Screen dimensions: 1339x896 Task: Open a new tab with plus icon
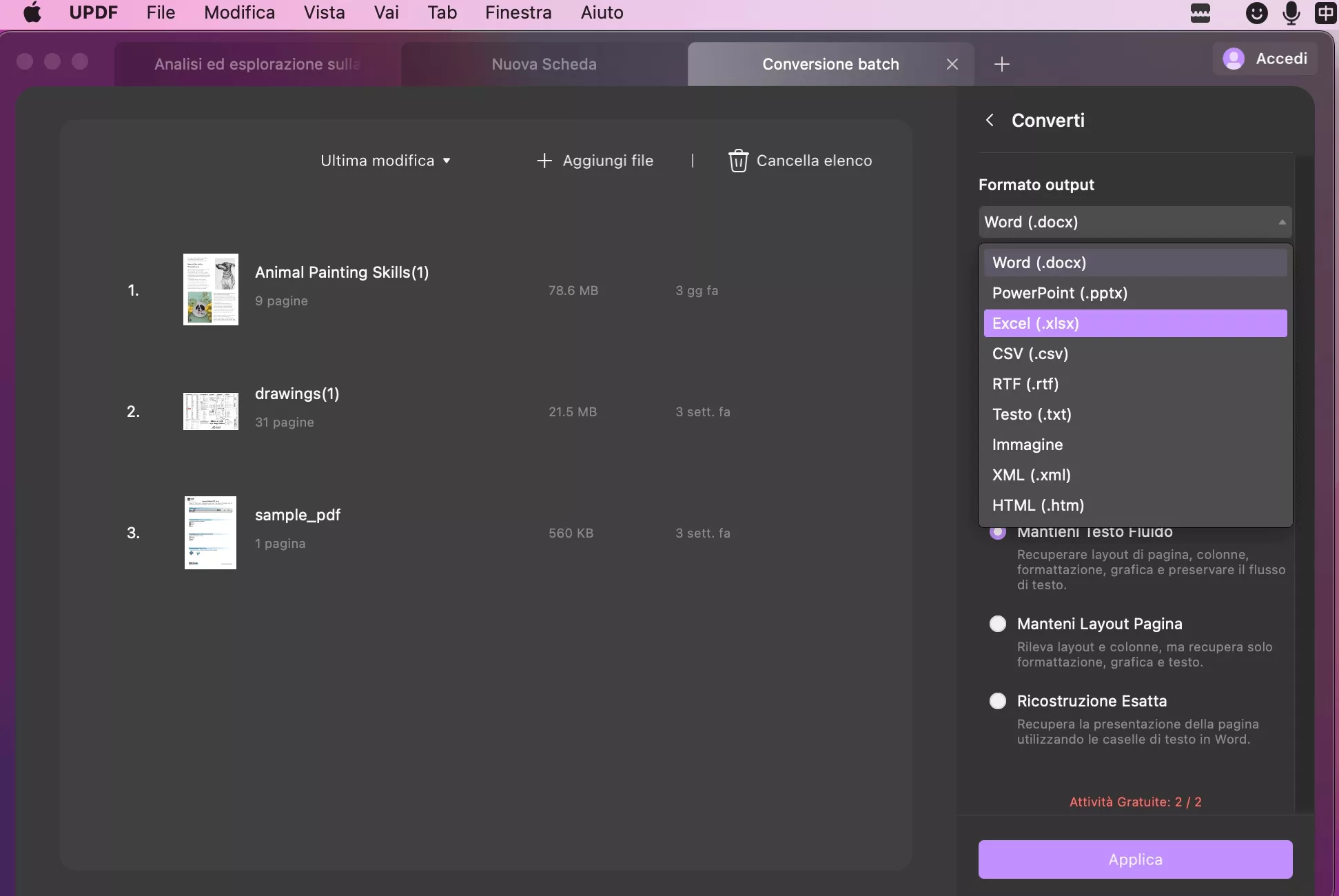(1002, 64)
